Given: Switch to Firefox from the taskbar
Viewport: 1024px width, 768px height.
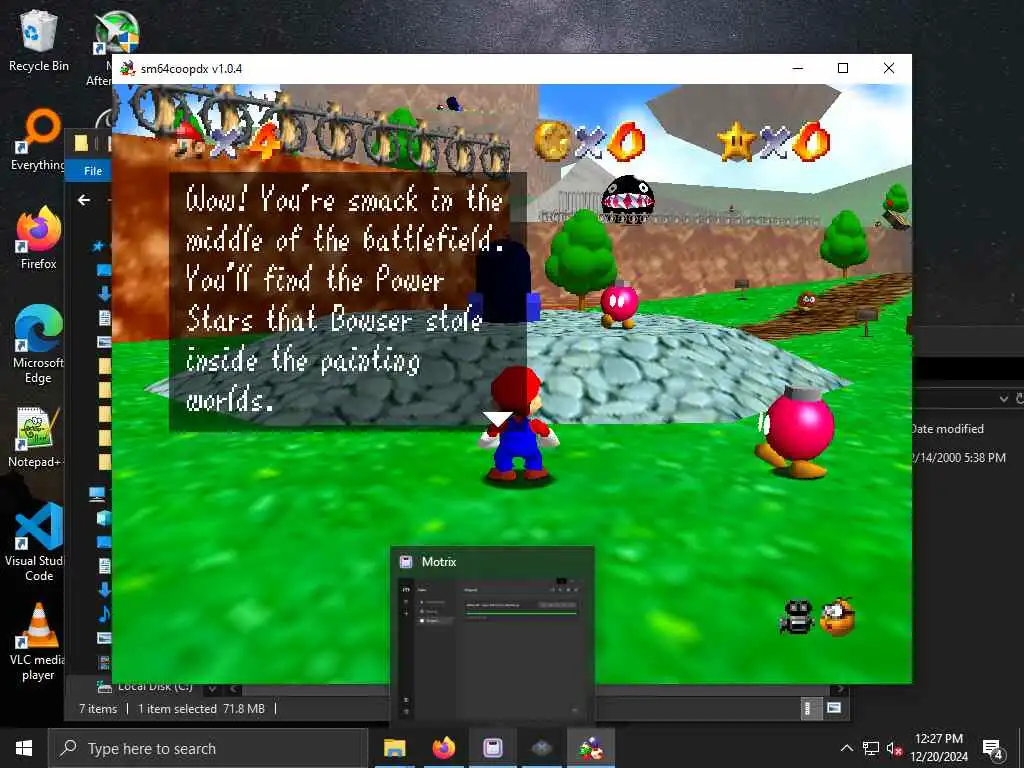Looking at the screenshot, I should [x=444, y=748].
